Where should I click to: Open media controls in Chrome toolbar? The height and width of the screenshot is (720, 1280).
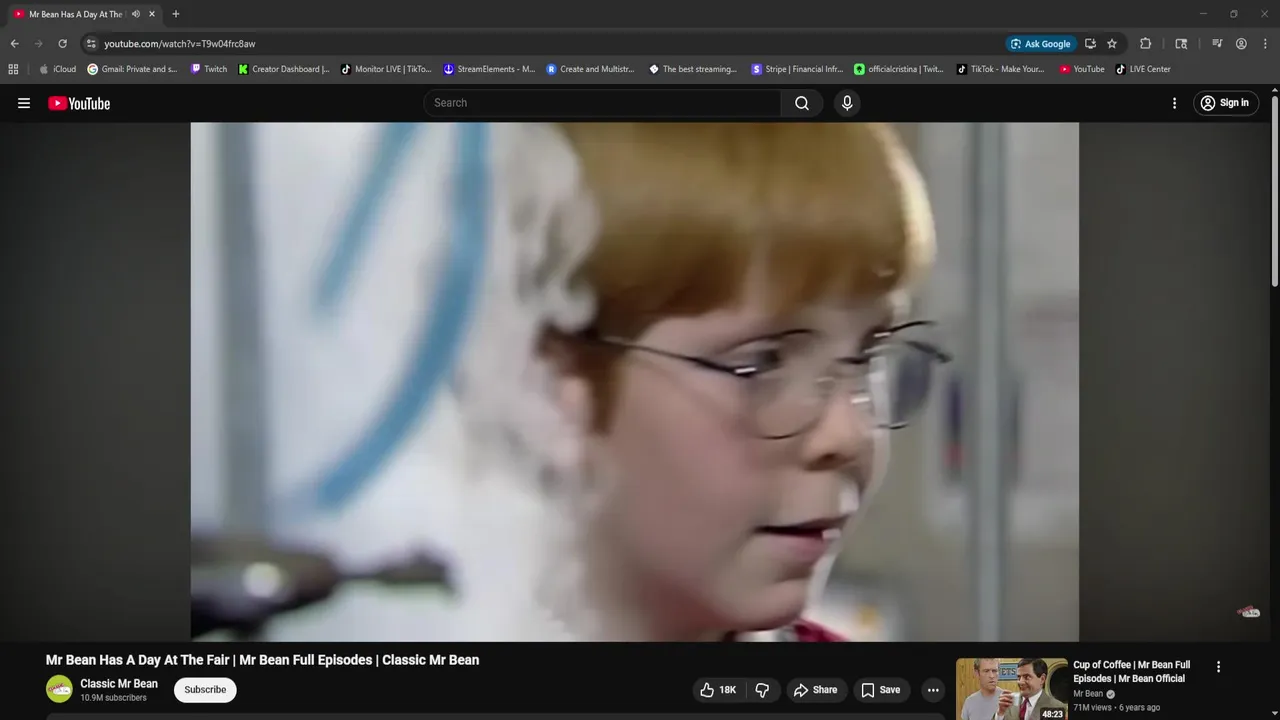[1217, 44]
